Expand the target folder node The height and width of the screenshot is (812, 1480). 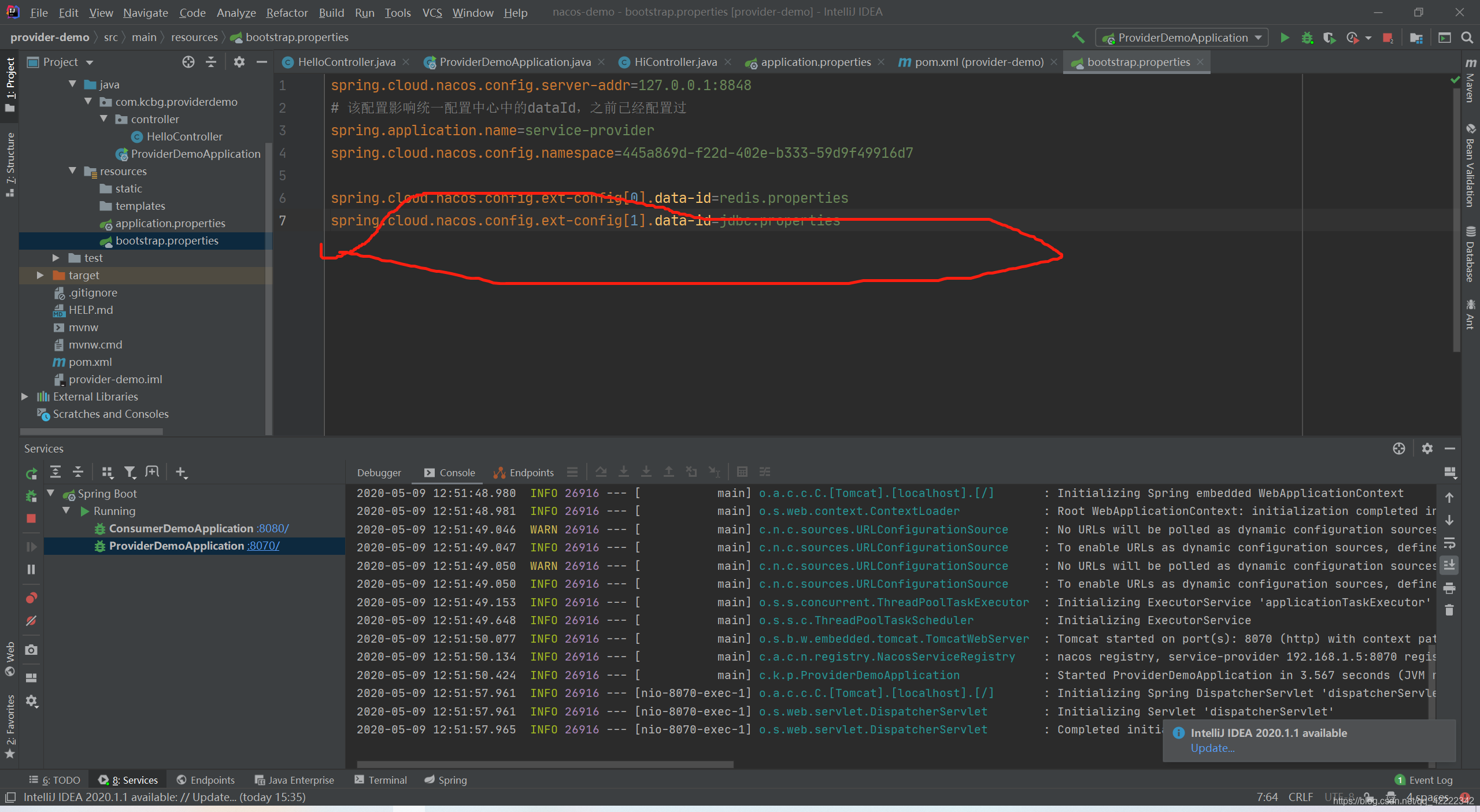(40, 275)
